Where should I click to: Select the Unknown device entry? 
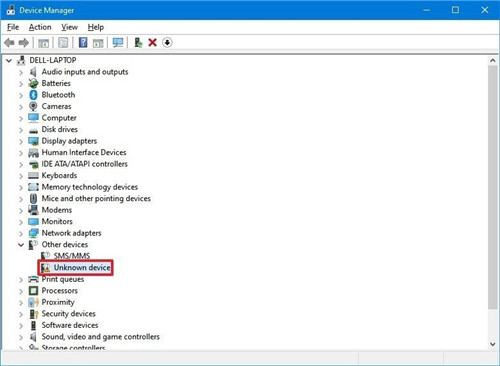pyautogui.click(x=82, y=268)
